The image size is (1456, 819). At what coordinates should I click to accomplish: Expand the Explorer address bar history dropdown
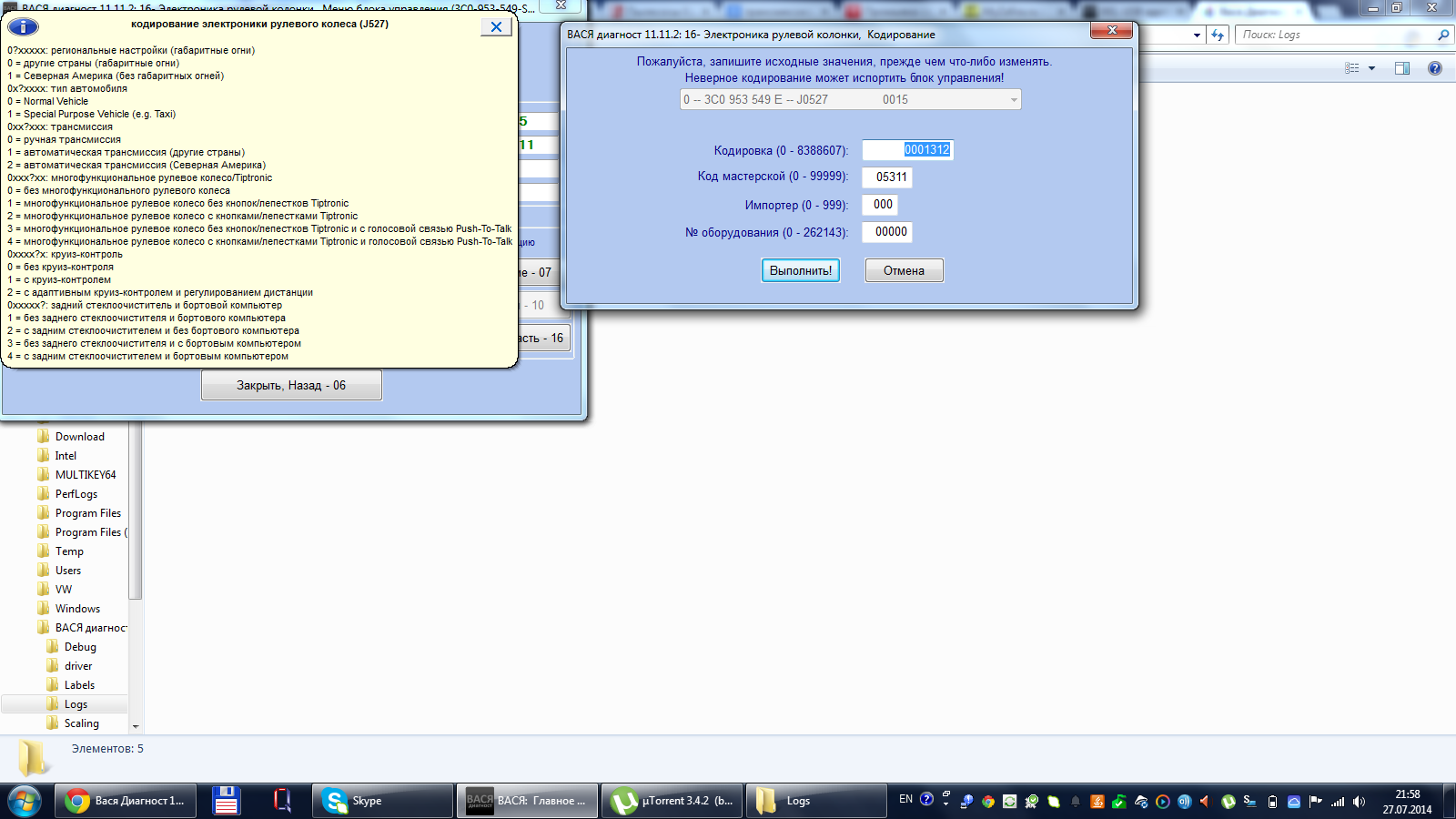pos(1197,35)
